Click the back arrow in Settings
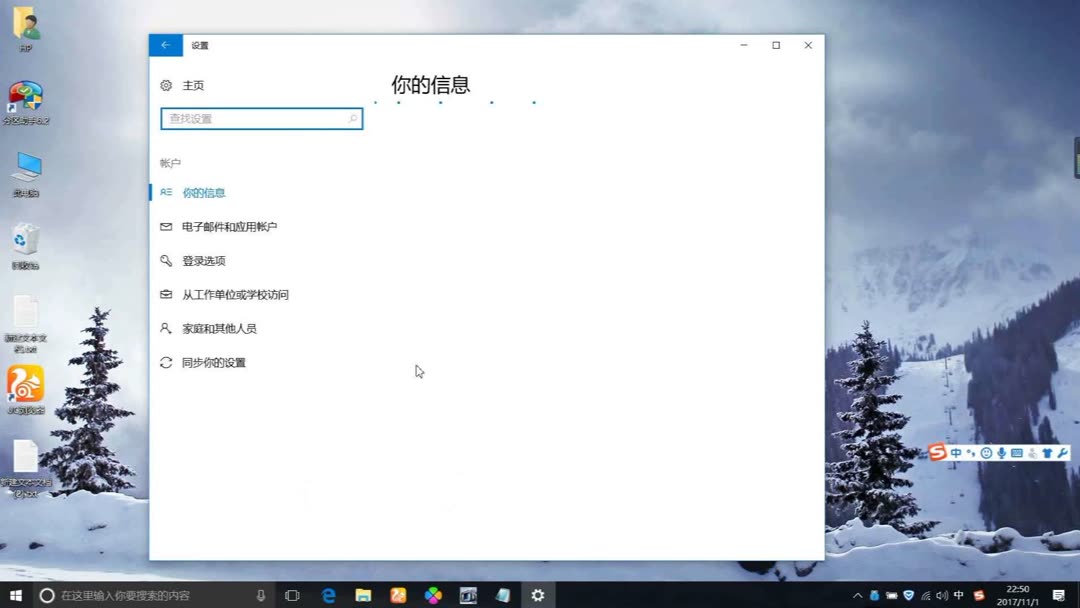This screenshot has height=608, width=1080. (165, 45)
